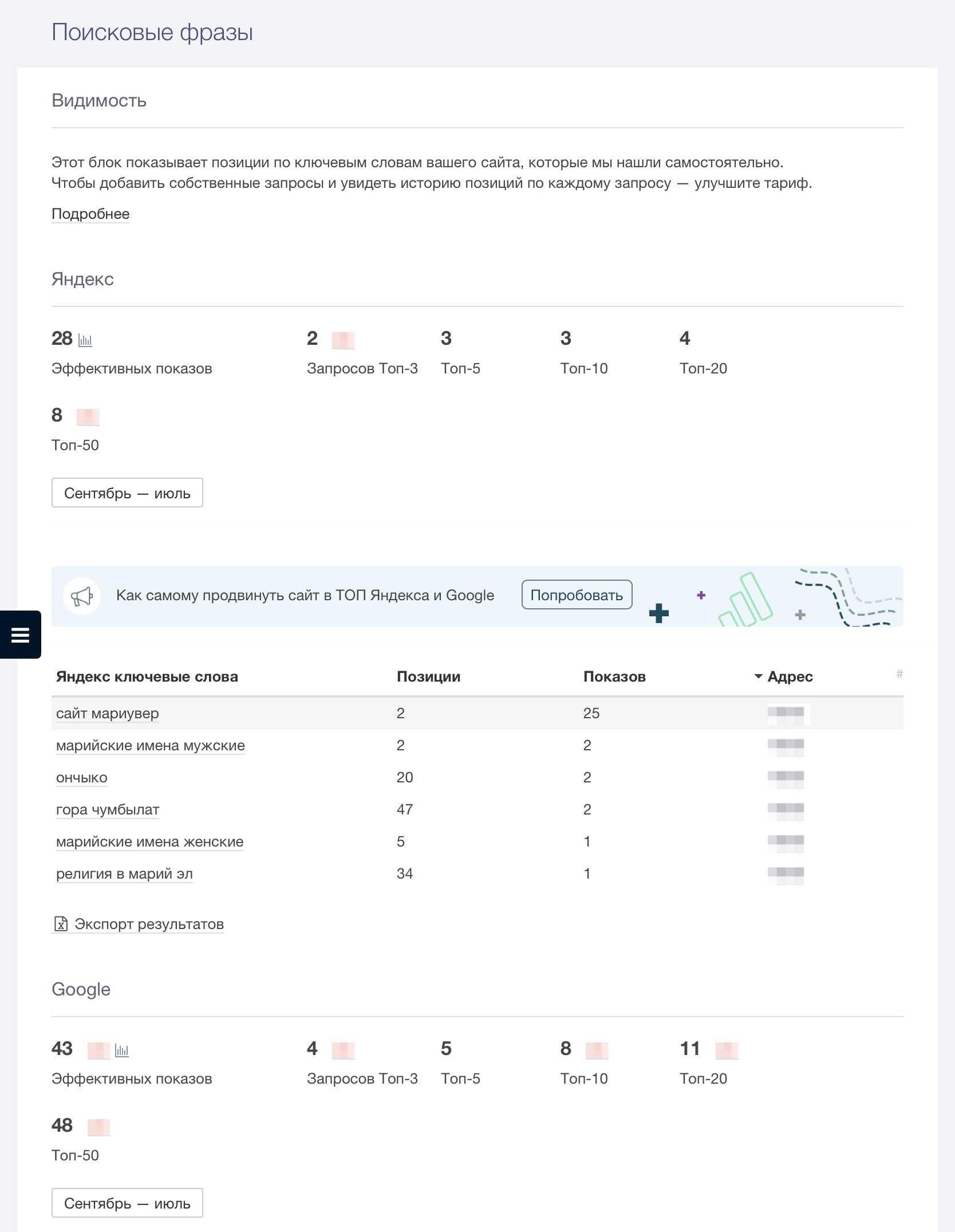Sort table by Позиции column
The height and width of the screenshot is (1232, 955).
click(x=428, y=676)
